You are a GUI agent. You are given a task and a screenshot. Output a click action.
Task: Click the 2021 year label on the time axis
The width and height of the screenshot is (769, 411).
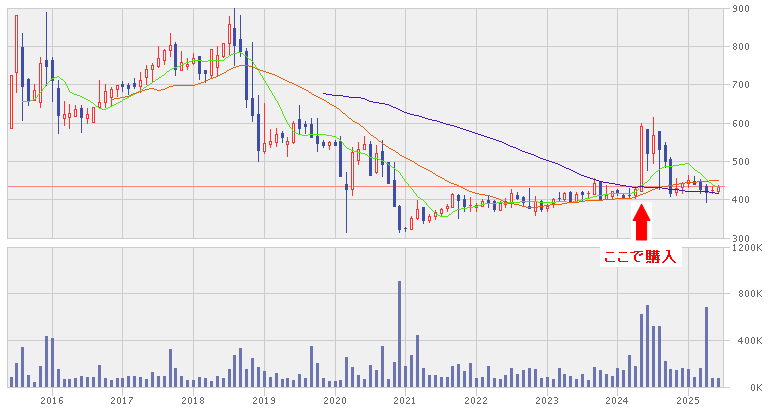(x=406, y=401)
